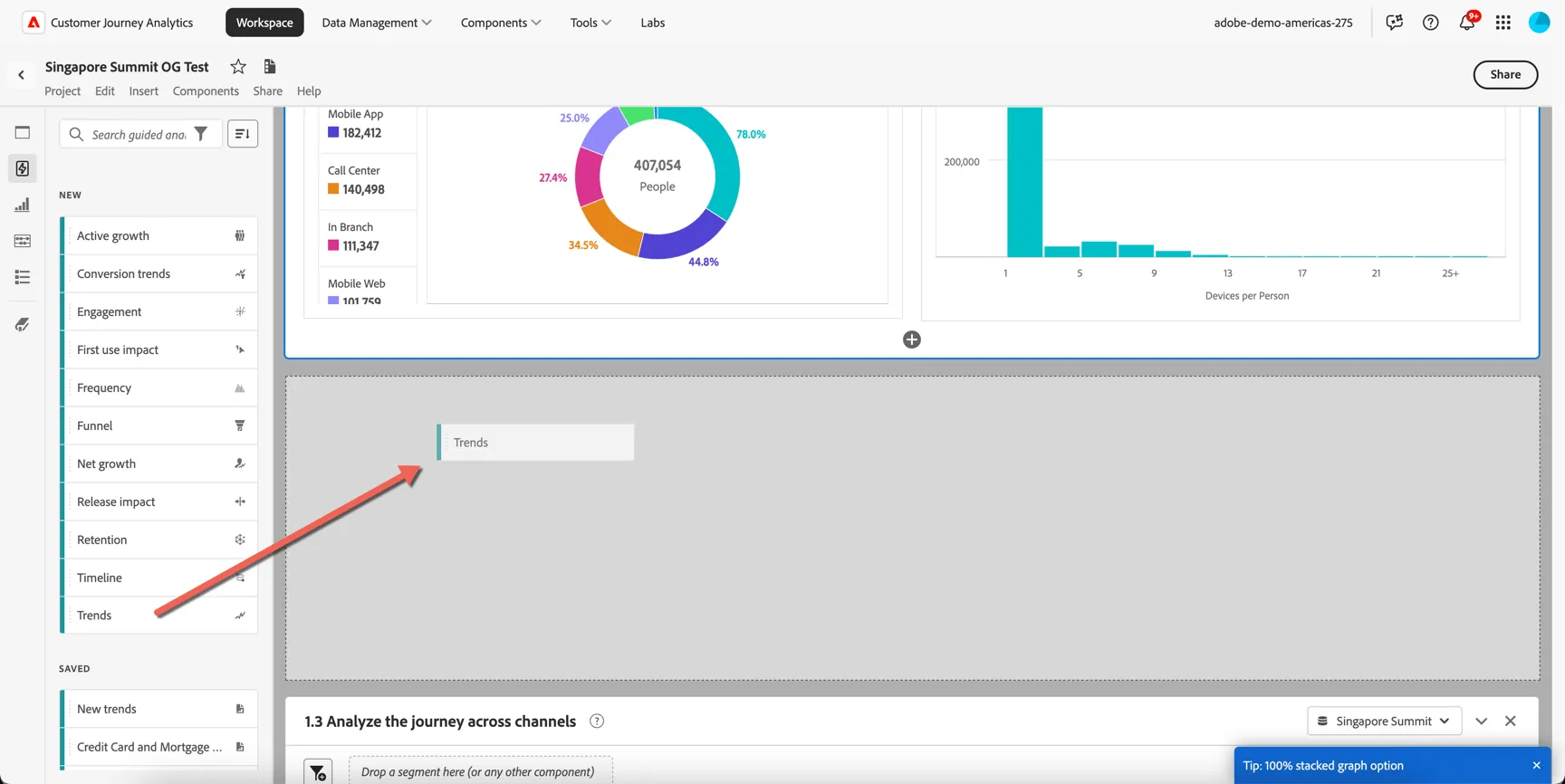Add a panel with the plus circle

pyautogui.click(x=912, y=339)
